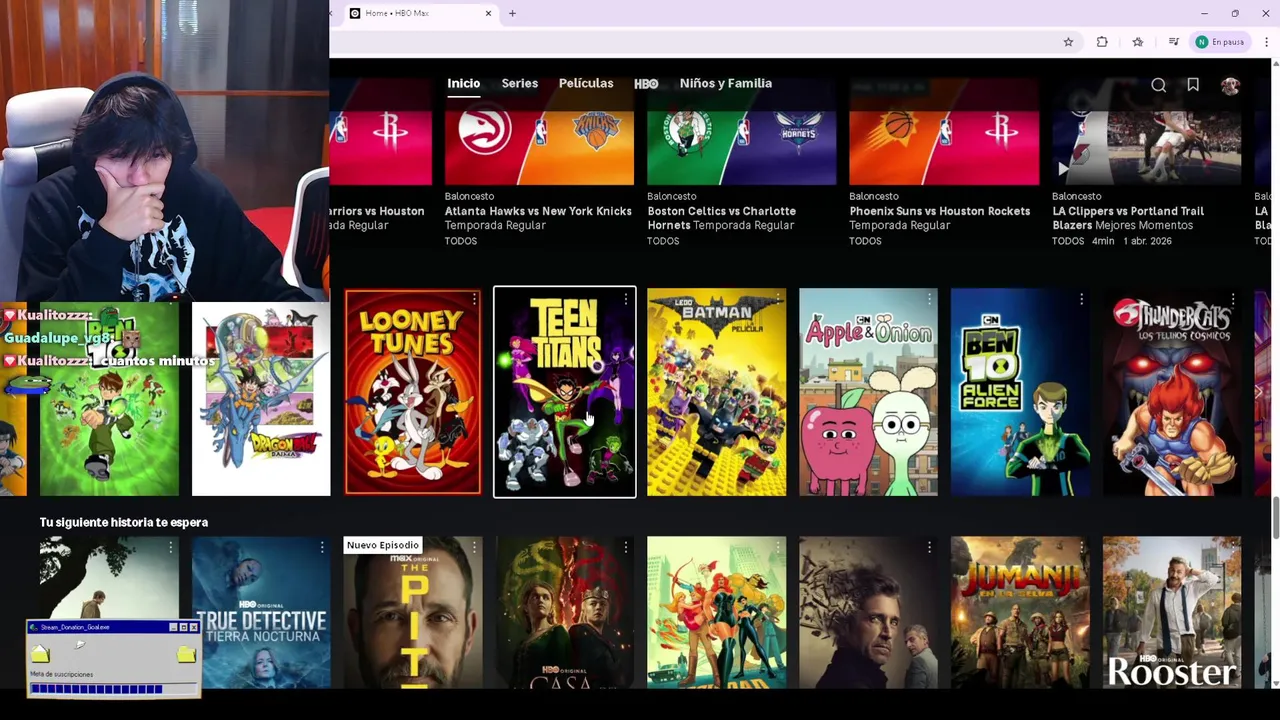Screen dimensions: 1280x720
Task: Open the Jumanji poster
Action: pos(1020,612)
